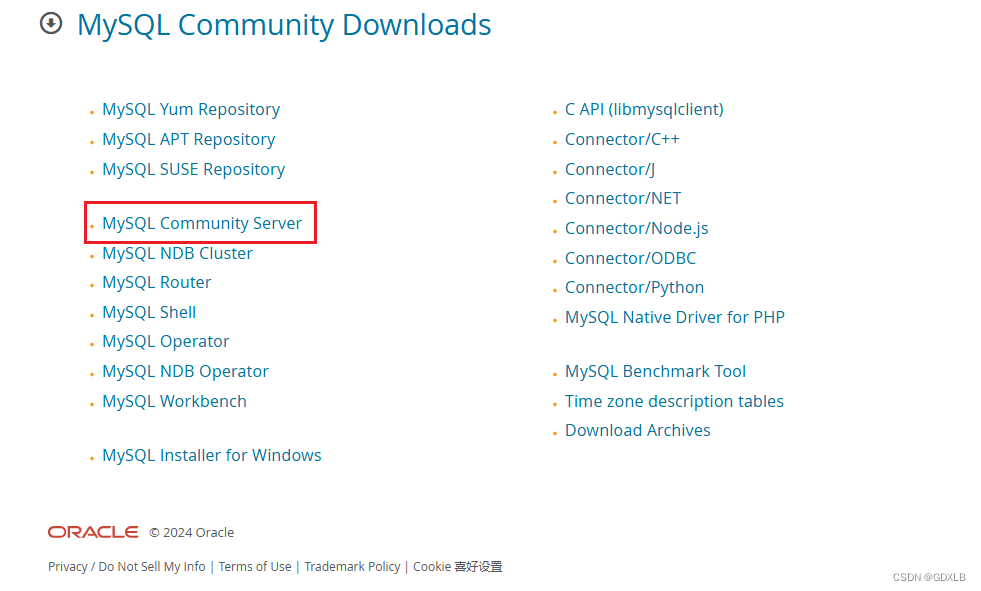981x591 pixels.
Task: Open Time zone description tables
Action: click(674, 401)
